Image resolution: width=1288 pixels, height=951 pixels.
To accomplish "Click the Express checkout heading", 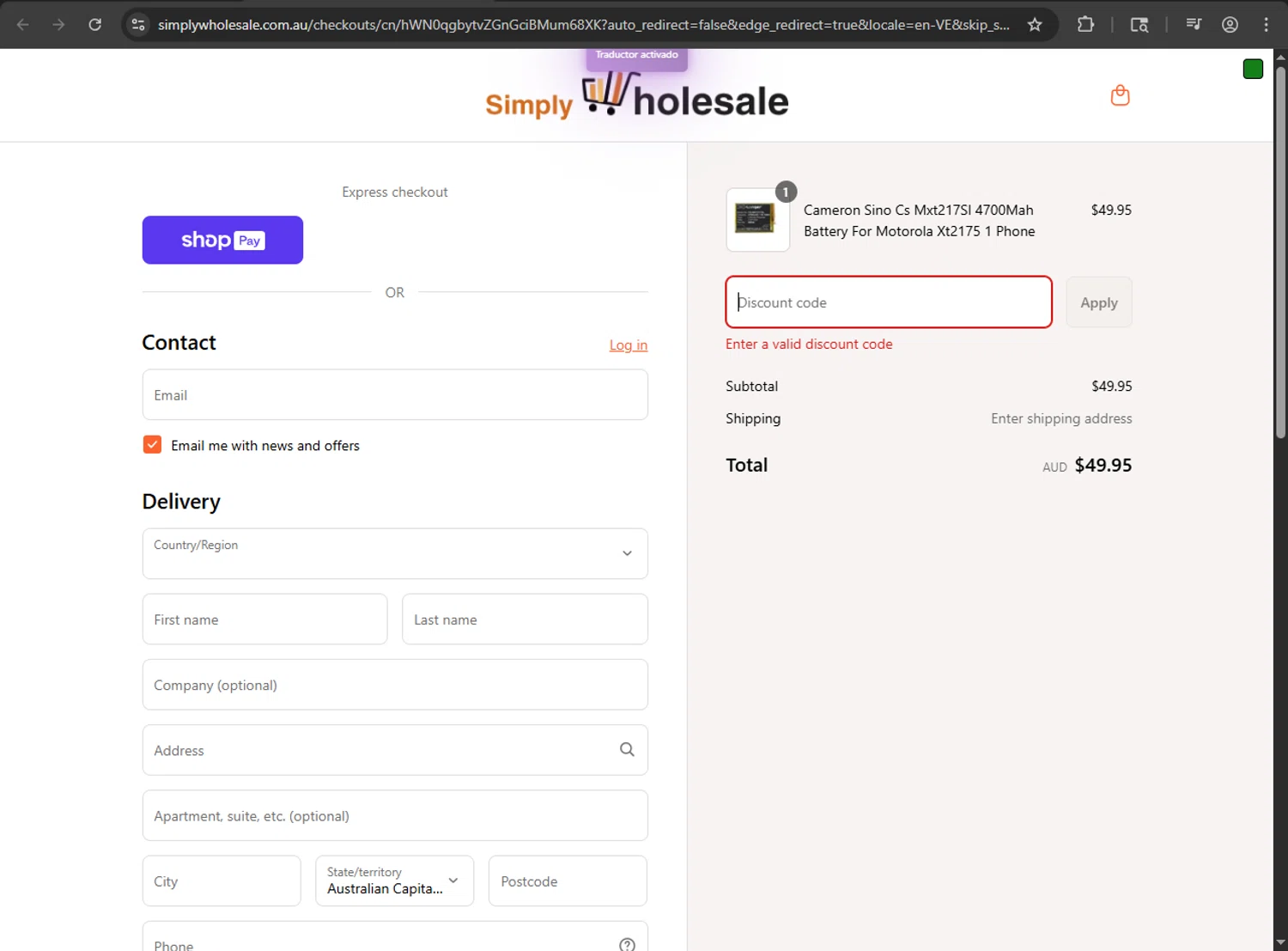I will pos(395,192).
